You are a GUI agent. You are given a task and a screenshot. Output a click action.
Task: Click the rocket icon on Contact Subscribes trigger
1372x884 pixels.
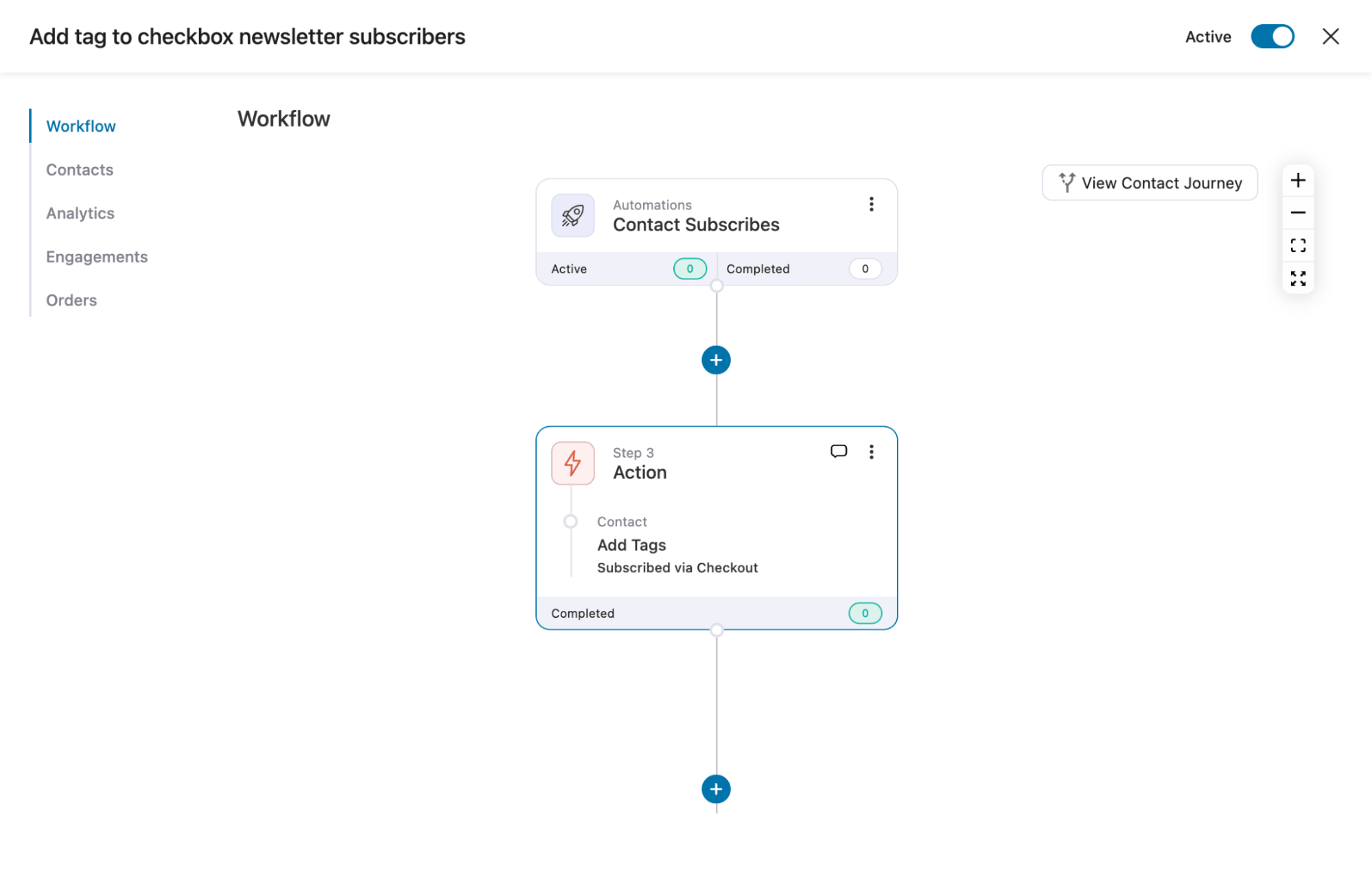(x=572, y=215)
